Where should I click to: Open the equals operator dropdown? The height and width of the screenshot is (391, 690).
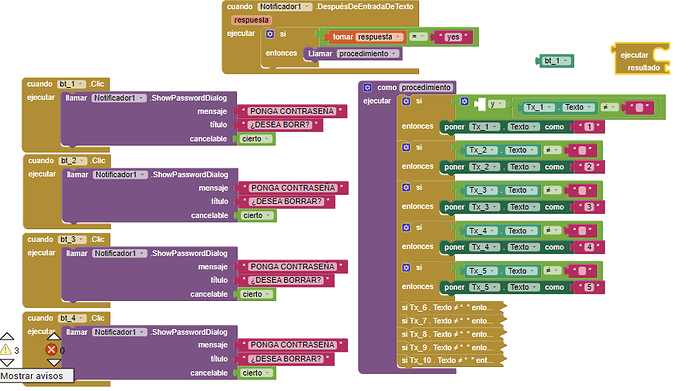pyautogui.click(x=418, y=37)
